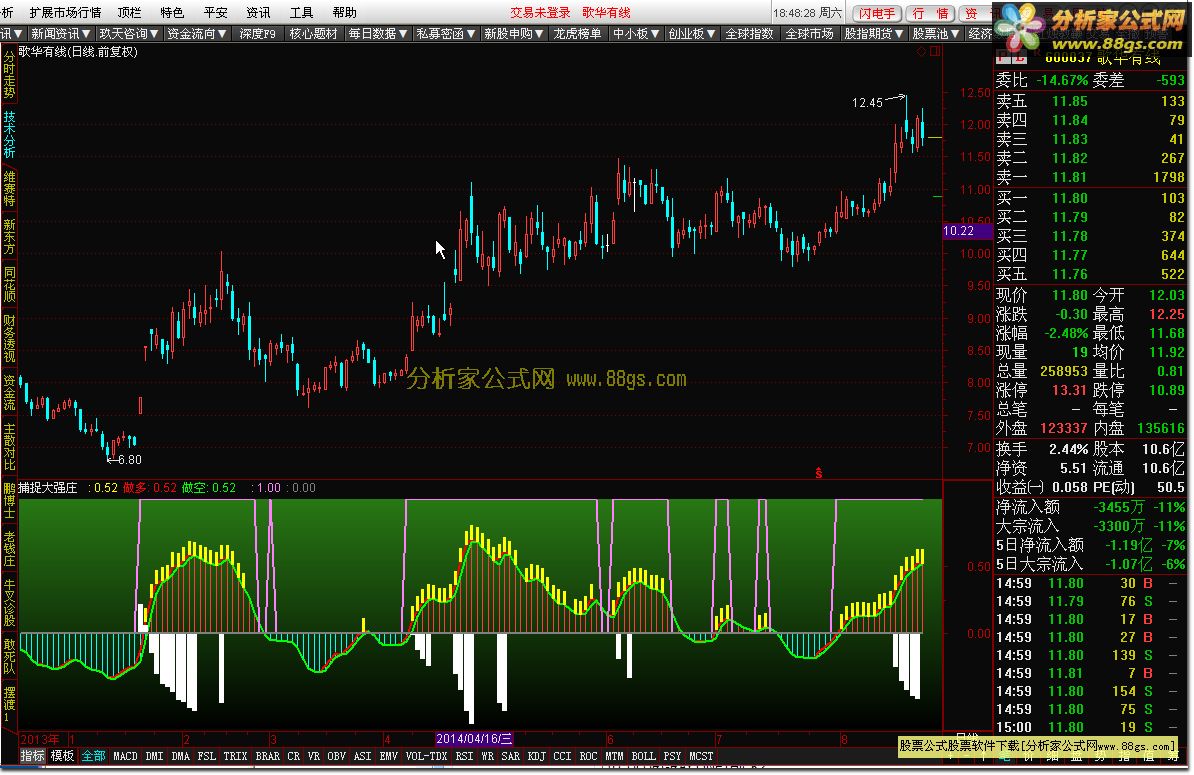Select the RSI indicator tab
Viewport: 1194px width, 775px height.
pyautogui.click(x=464, y=756)
